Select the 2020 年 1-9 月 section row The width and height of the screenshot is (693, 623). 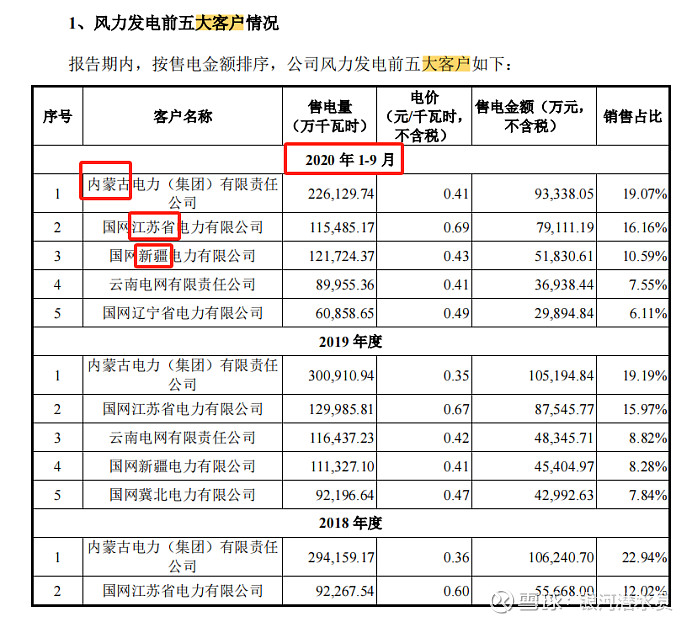pyautogui.click(x=351, y=160)
